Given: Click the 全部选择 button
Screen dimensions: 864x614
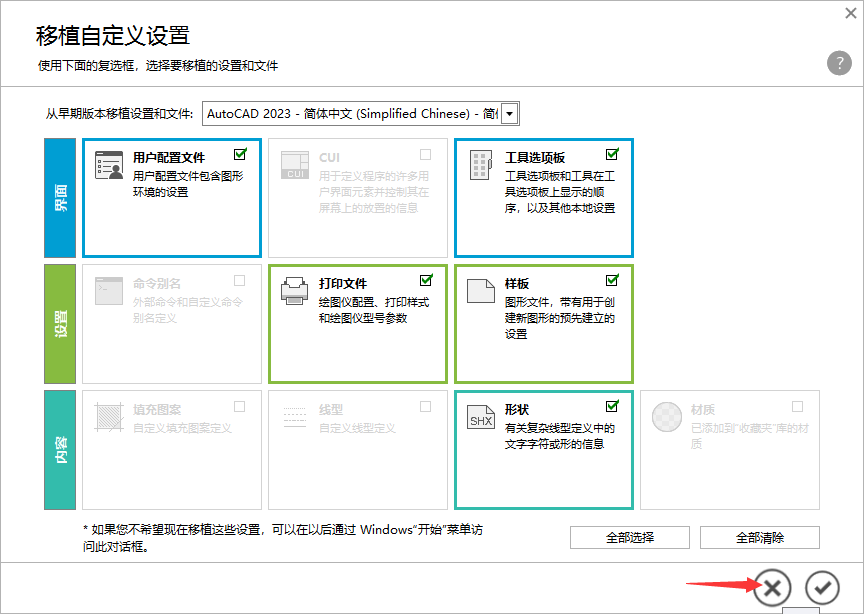Looking at the screenshot, I should tap(630, 537).
